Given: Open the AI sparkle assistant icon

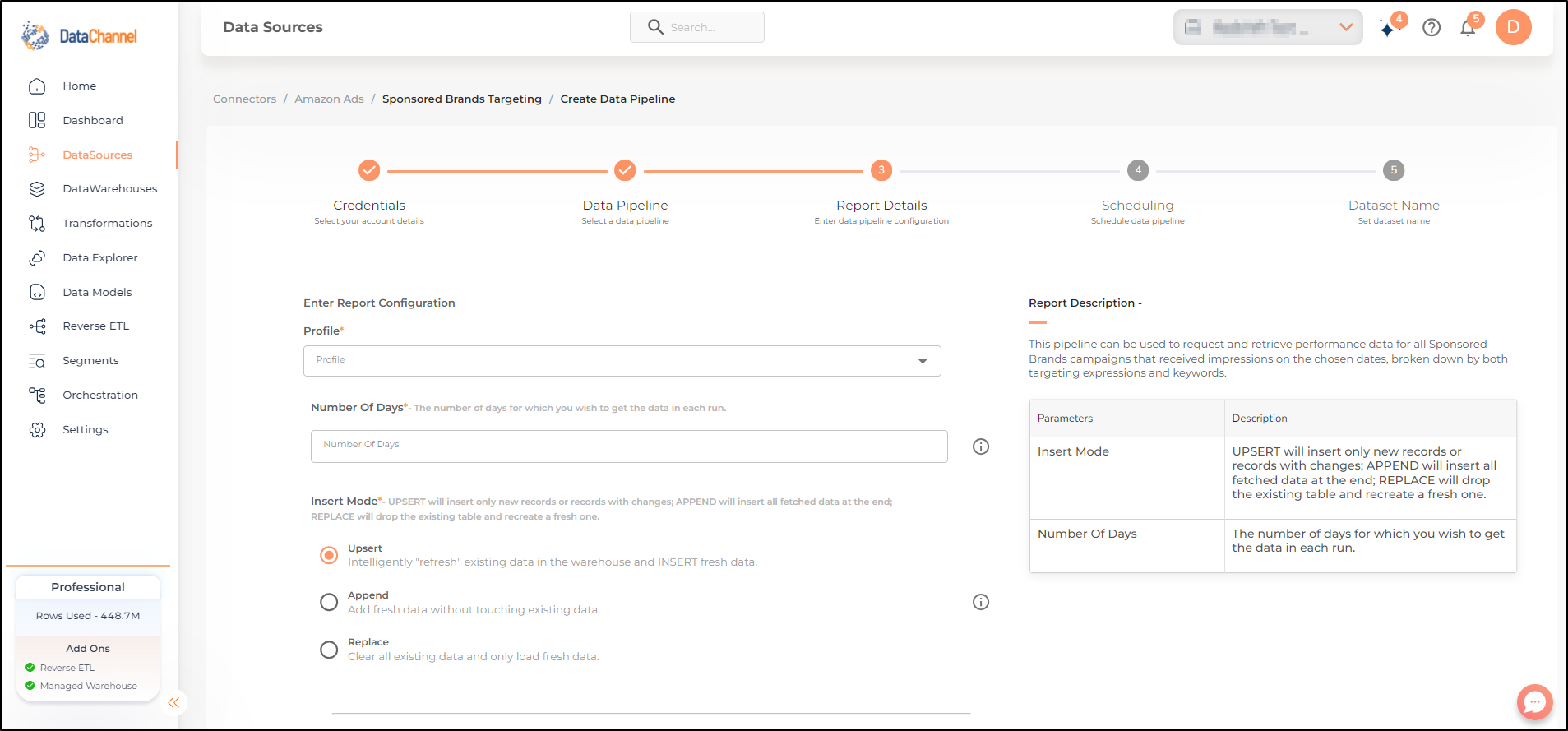Looking at the screenshot, I should click(x=1388, y=30).
